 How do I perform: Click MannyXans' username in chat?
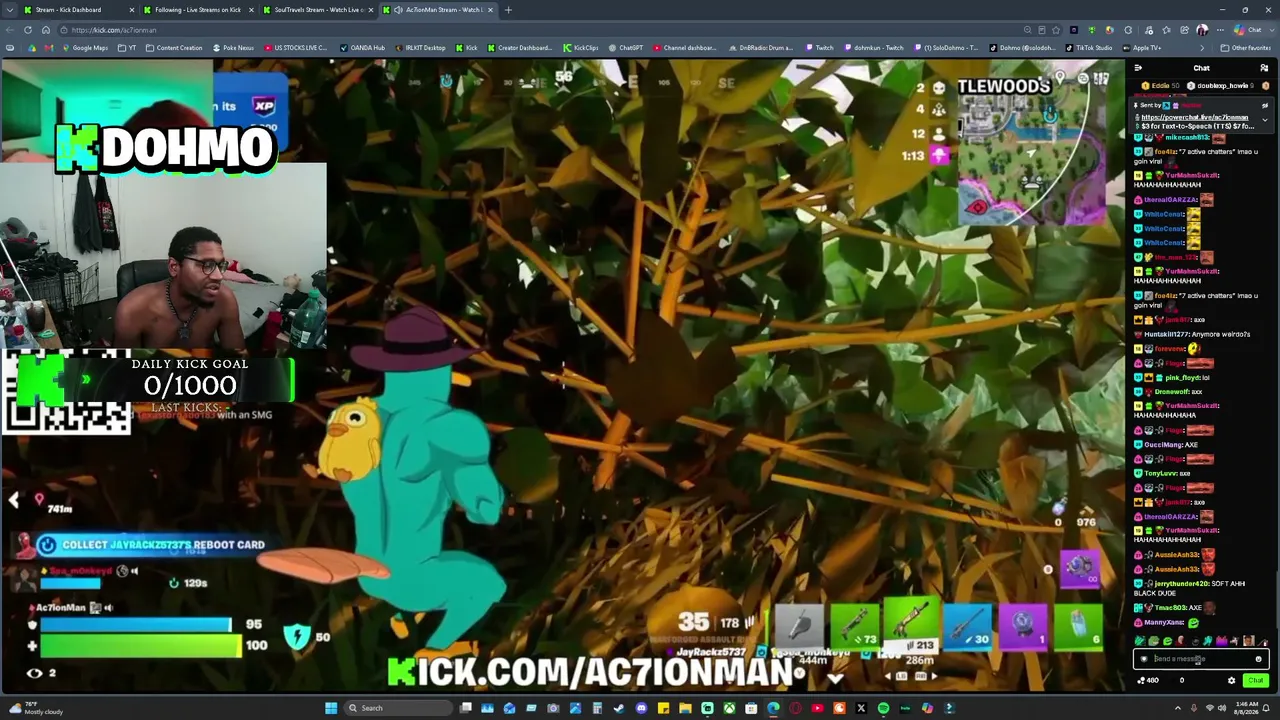pyautogui.click(x=1164, y=622)
